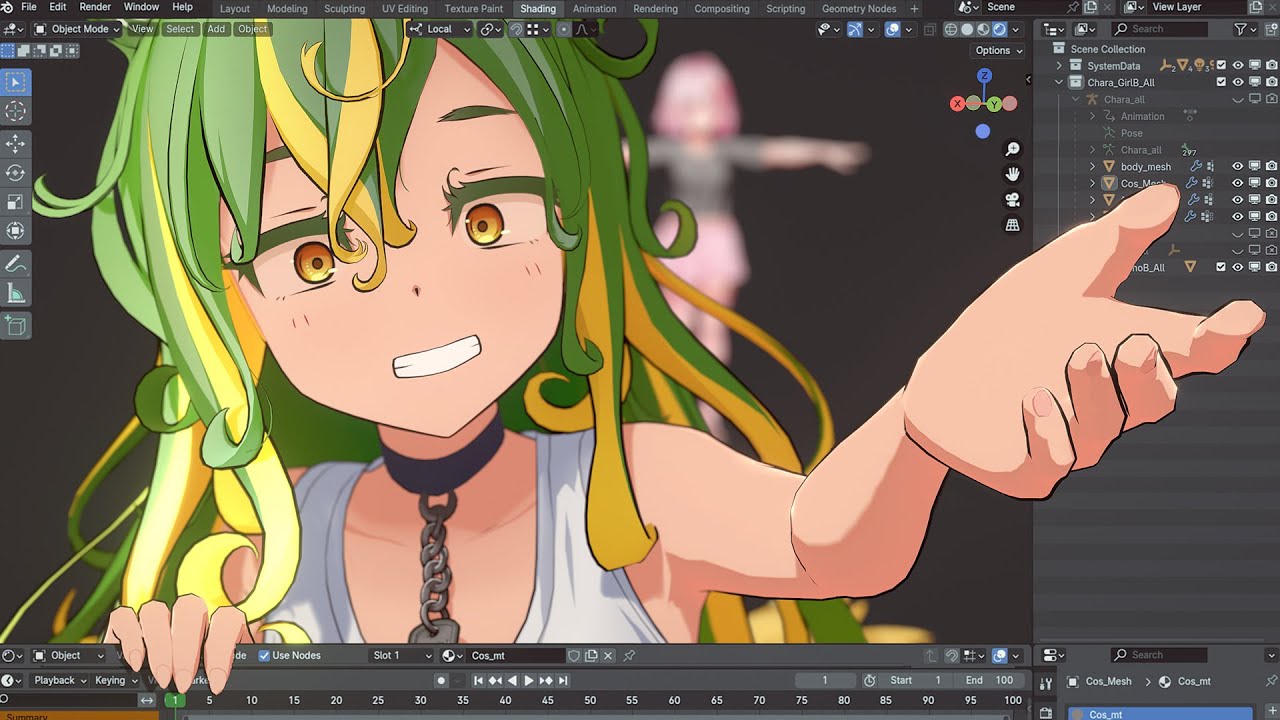This screenshot has height=720, width=1280.
Task: Switch to rendered viewport shading
Action: click(x=999, y=29)
